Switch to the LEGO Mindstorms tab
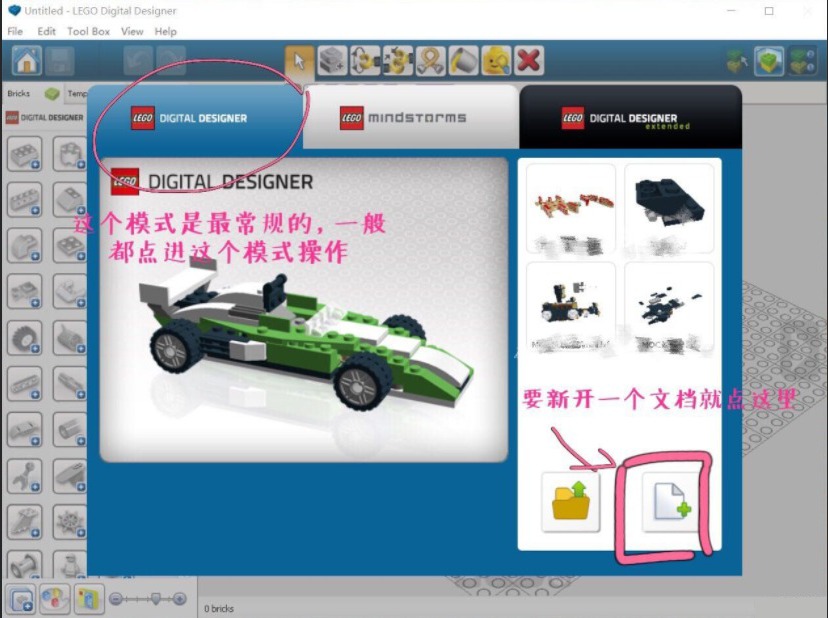This screenshot has width=828, height=618. tap(412, 118)
